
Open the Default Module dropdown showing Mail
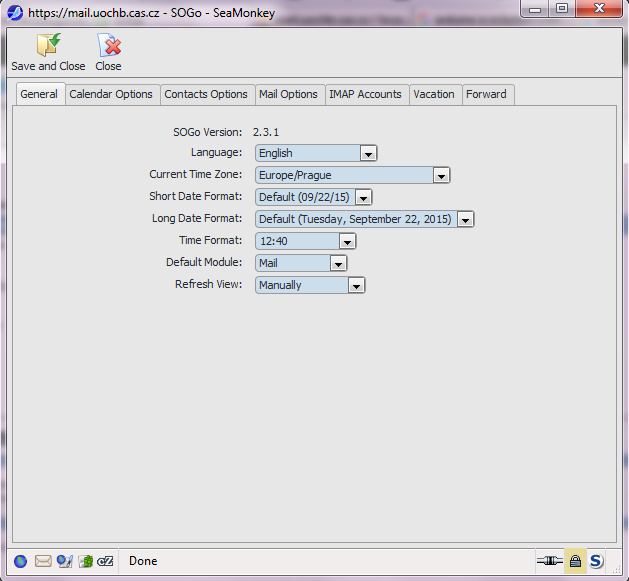coord(301,263)
